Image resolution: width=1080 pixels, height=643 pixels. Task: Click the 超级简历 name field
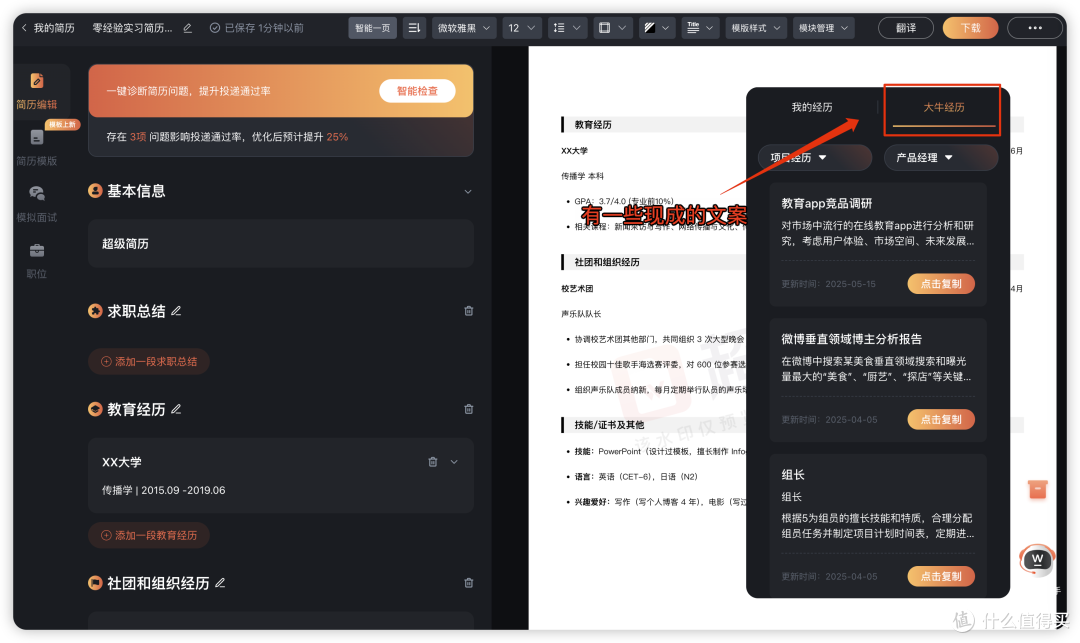pyautogui.click(x=280, y=244)
